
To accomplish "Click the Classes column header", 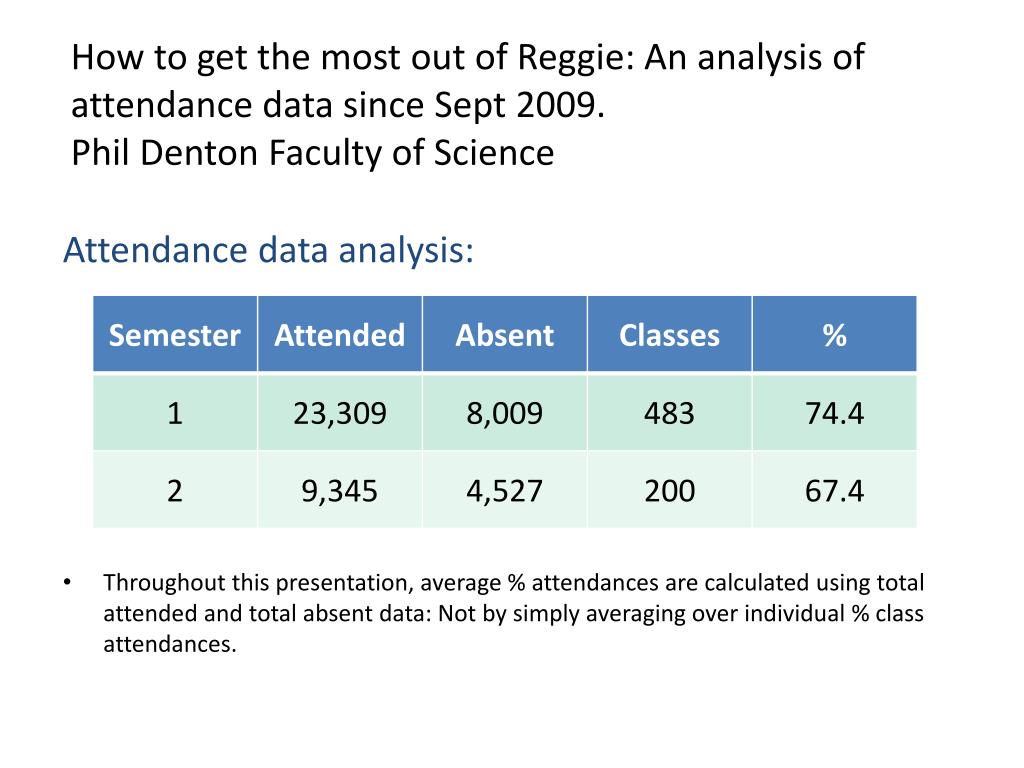I will pyautogui.click(x=669, y=334).
